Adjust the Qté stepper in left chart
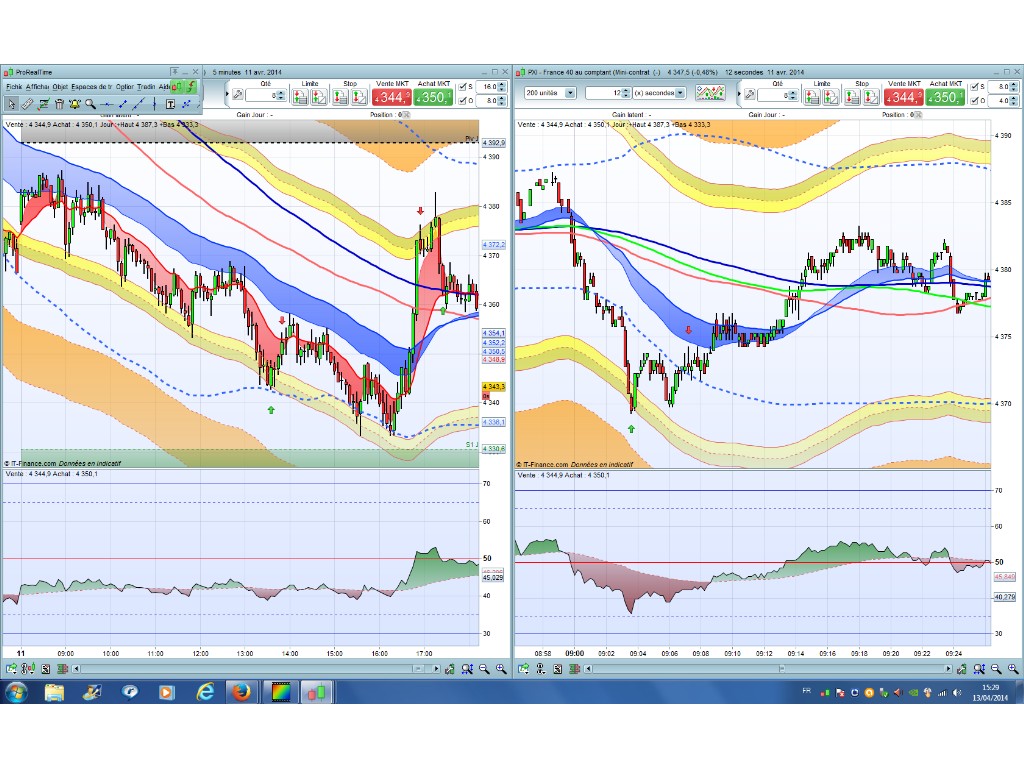The width and height of the screenshot is (1024, 768). coord(281,95)
